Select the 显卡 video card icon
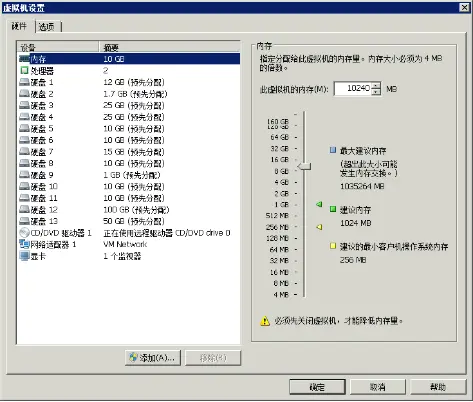473x402 pixels. point(24,256)
